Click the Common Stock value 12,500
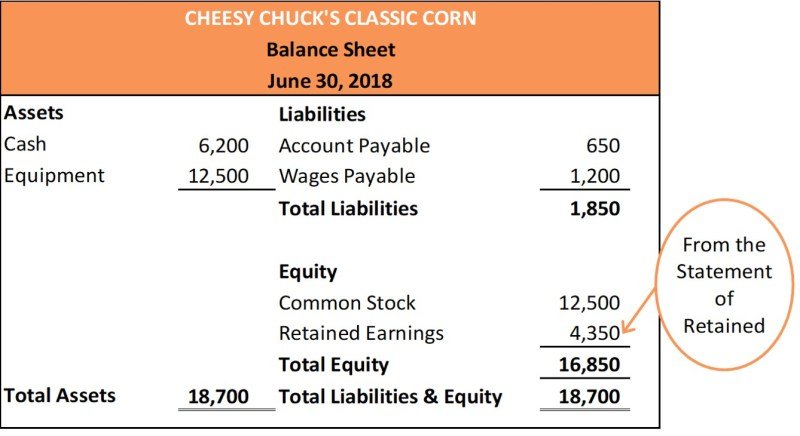The height and width of the screenshot is (436, 800). click(590, 303)
